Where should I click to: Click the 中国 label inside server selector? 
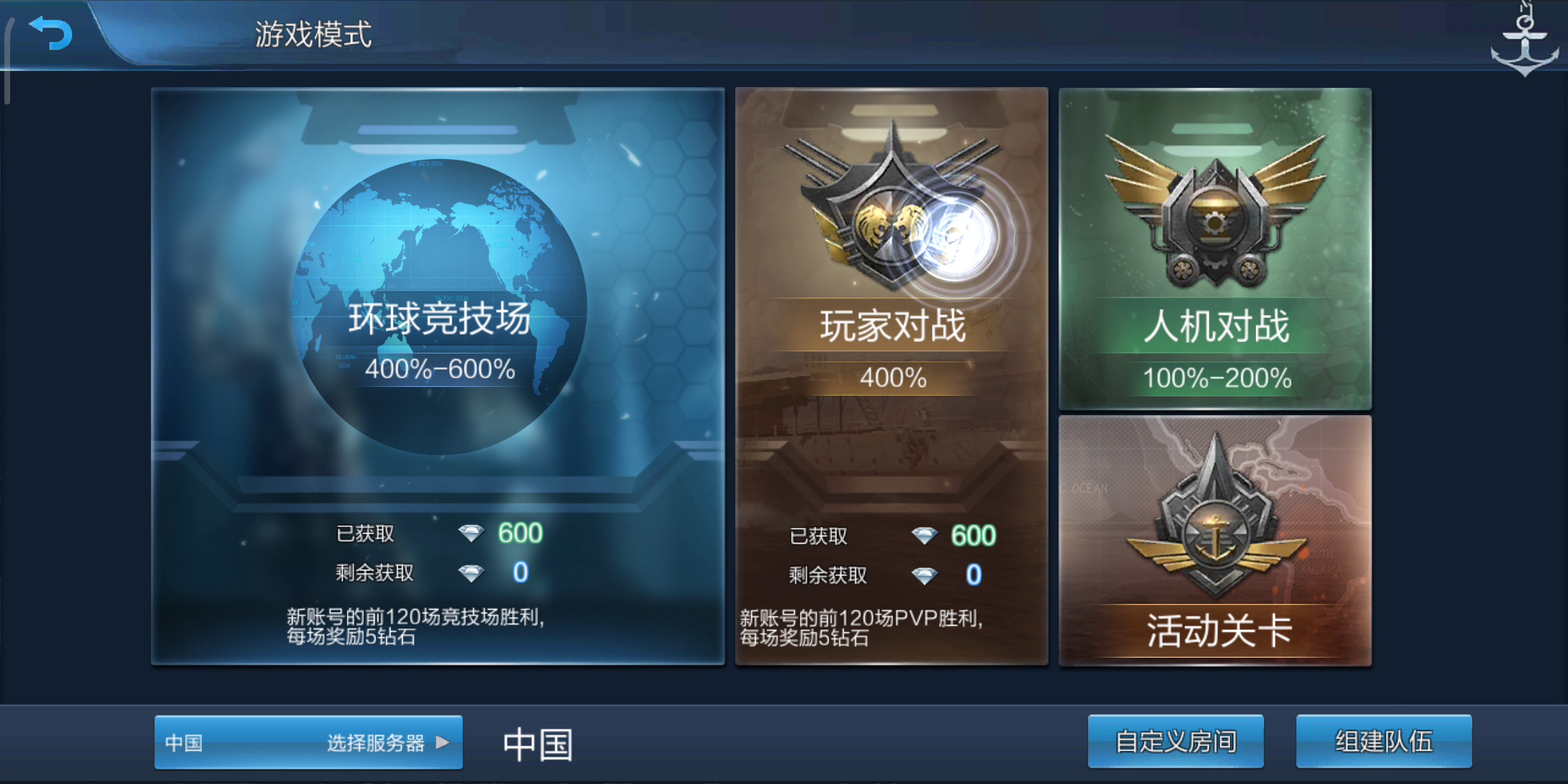coord(184,743)
